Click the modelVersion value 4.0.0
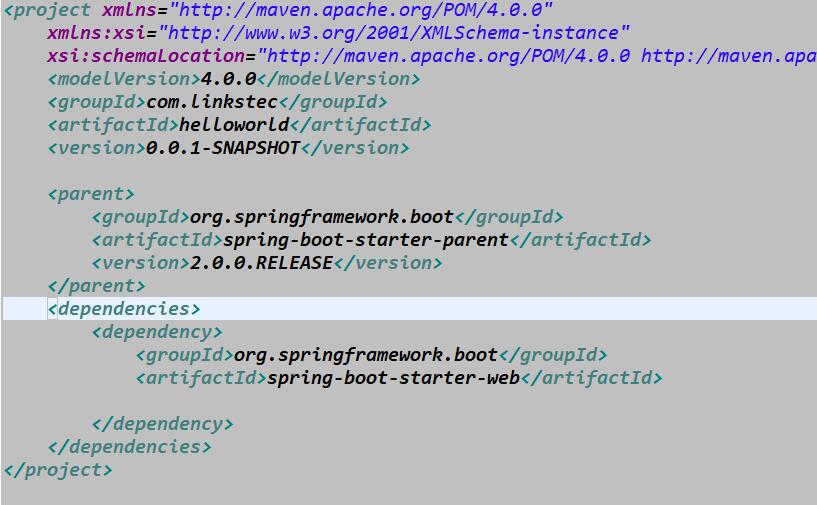This screenshot has width=817, height=505. [228, 79]
